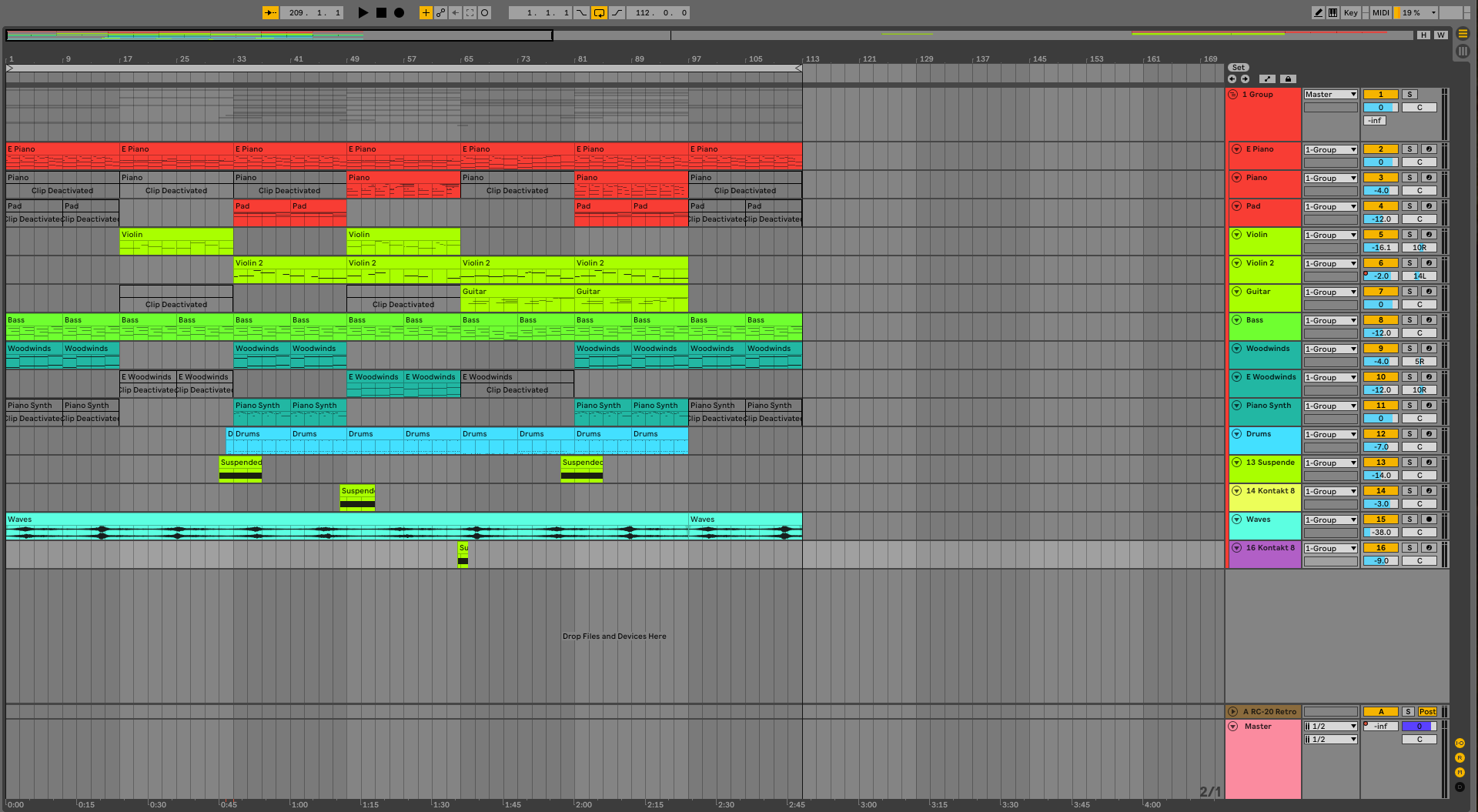1478x812 pixels.
Task: Toggle the MIDI Arrangement Overdub plus button
Action: pyautogui.click(x=426, y=13)
